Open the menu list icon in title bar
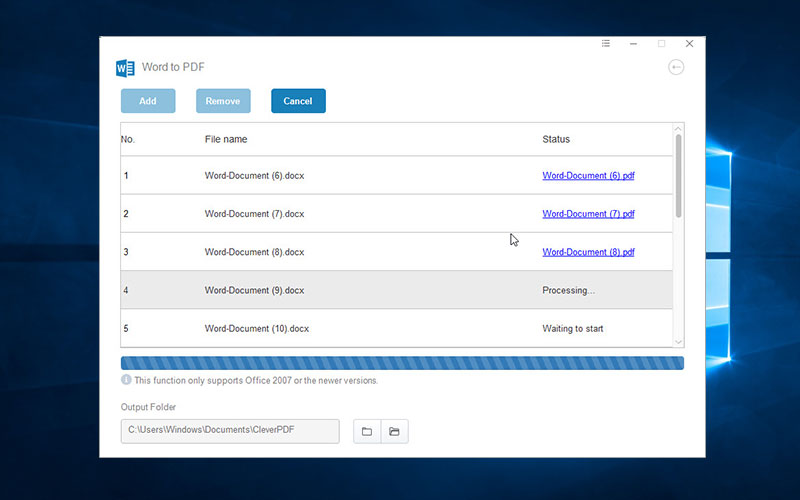 point(606,43)
